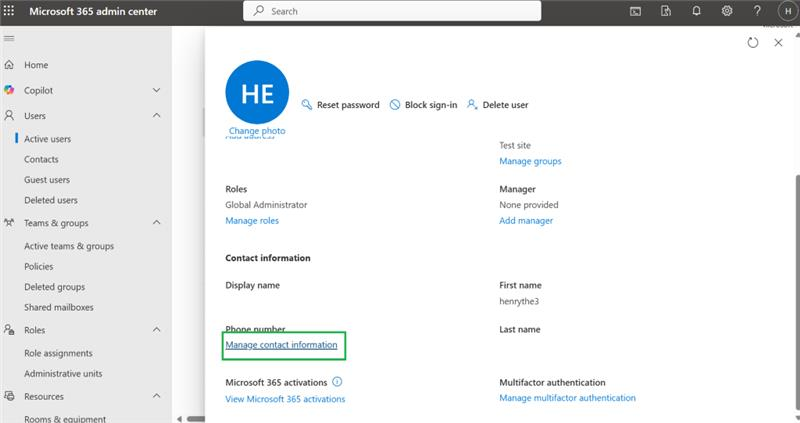This screenshot has width=800, height=423.
Task: Open Contacts under Users
Action: coord(41,159)
